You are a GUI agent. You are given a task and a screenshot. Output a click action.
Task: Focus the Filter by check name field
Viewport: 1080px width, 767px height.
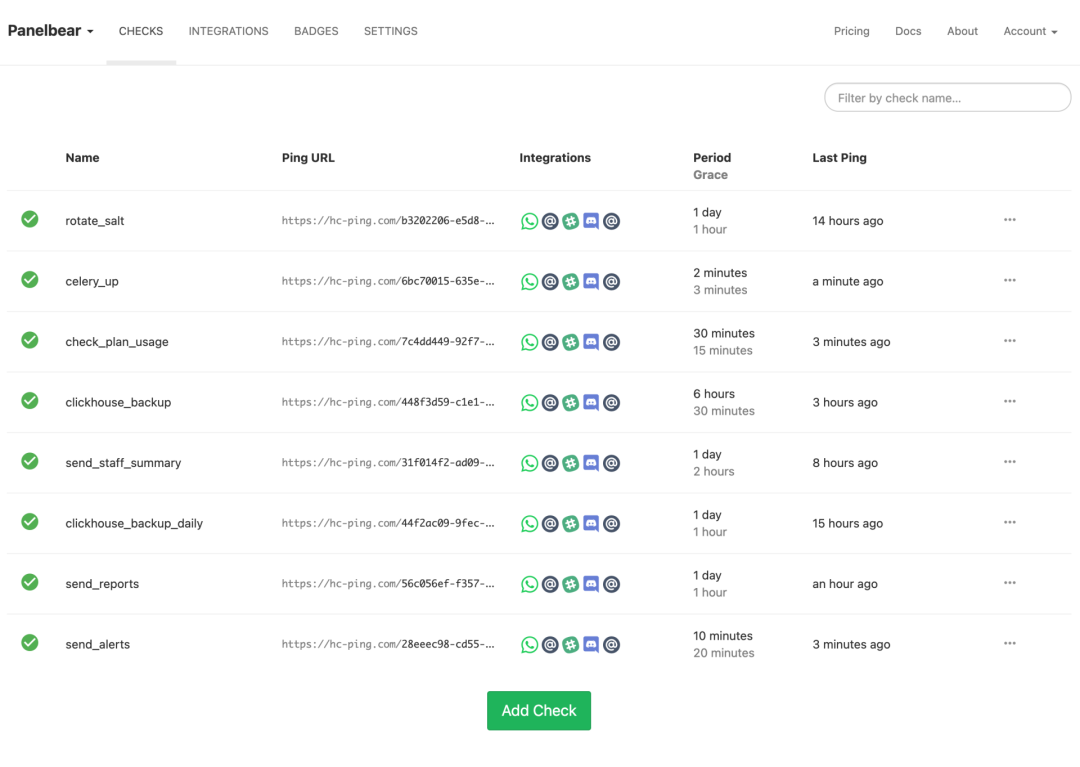tap(947, 98)
